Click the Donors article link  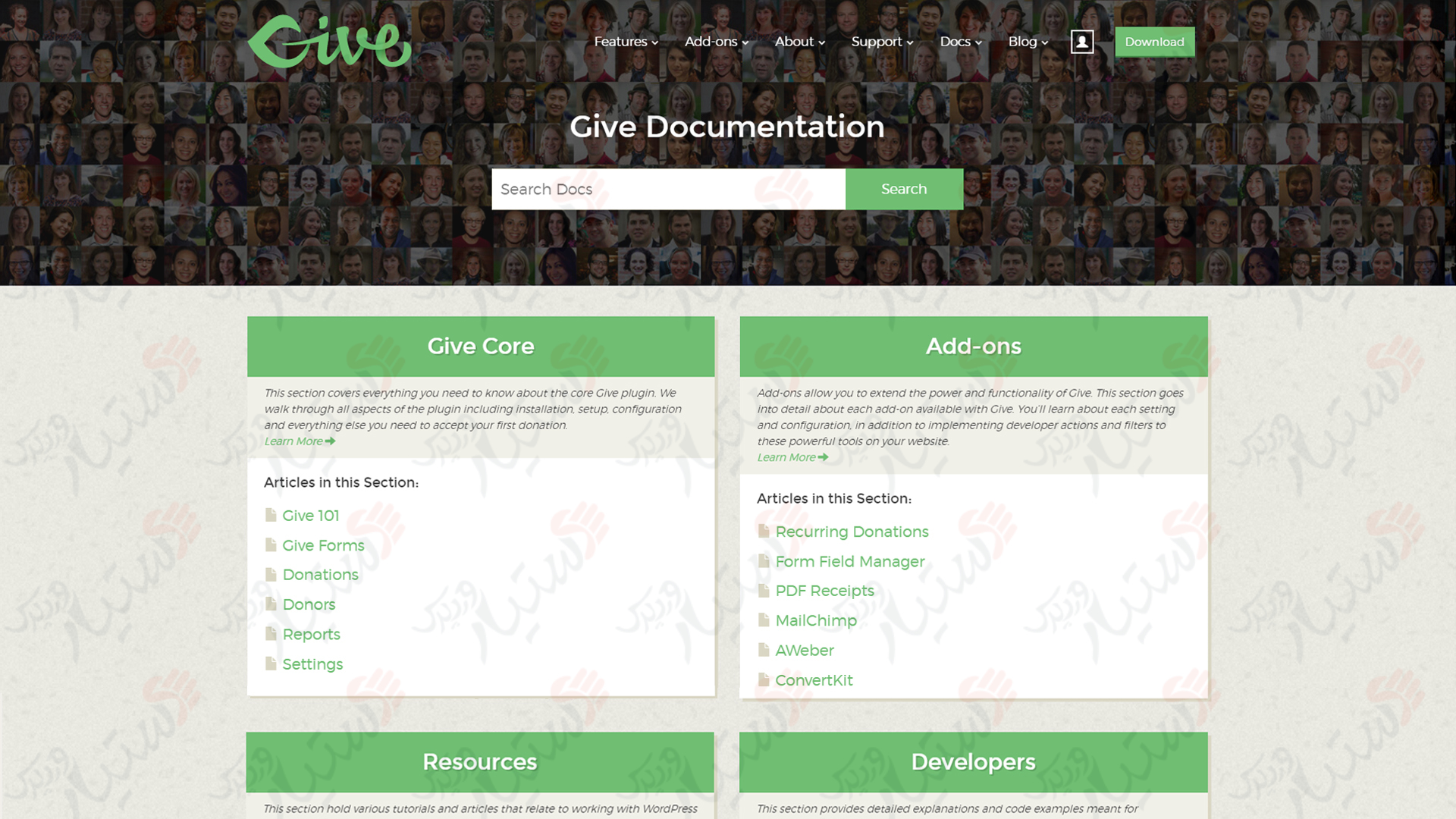coord(309,605)
